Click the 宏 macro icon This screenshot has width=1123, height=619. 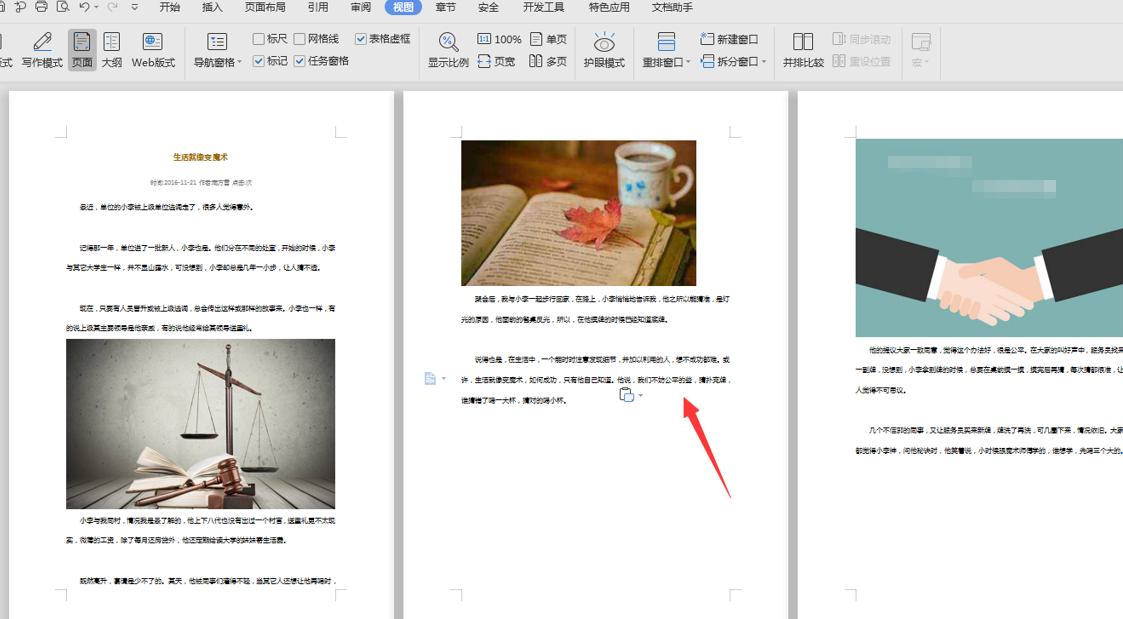[920, 42]
